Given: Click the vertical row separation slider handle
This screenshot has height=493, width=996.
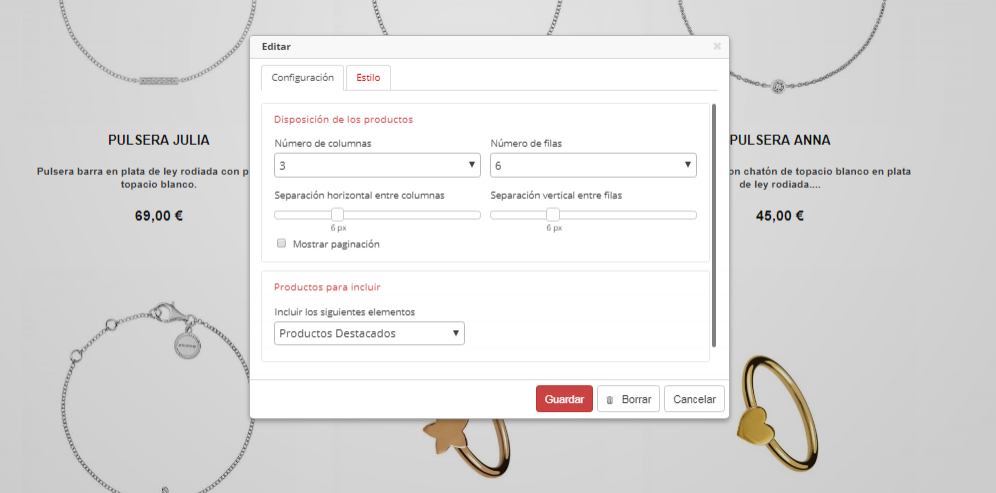Looking at the screenshot, I should [553, 214].
